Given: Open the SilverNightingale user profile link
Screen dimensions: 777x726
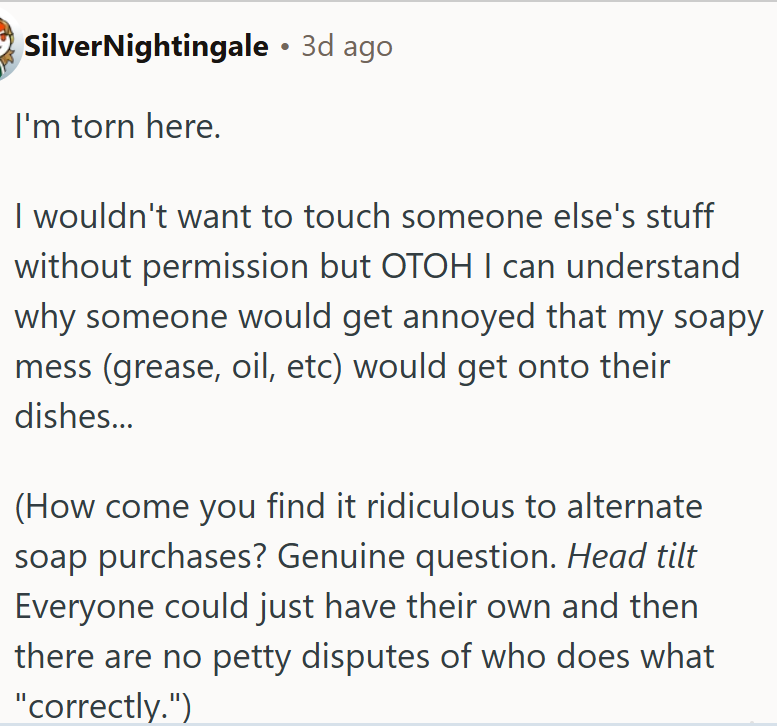Looking at the screenshot, I should tap(146, 47).
